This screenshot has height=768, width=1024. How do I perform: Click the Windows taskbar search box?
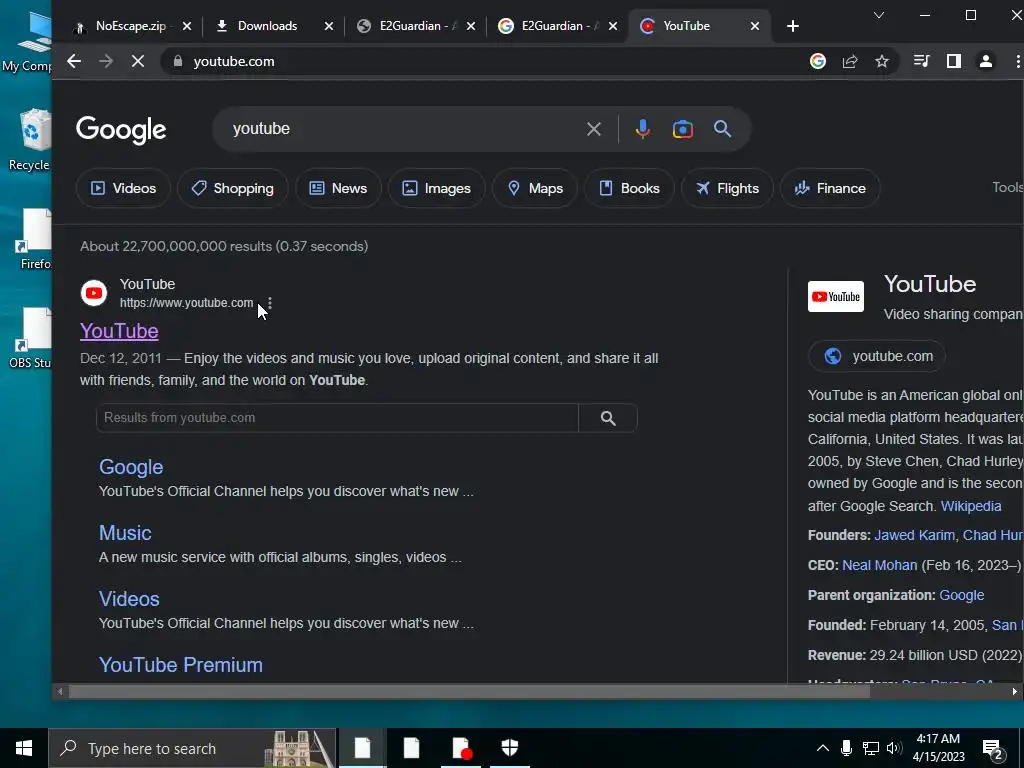pyautogui.click(x=192, y=748)
